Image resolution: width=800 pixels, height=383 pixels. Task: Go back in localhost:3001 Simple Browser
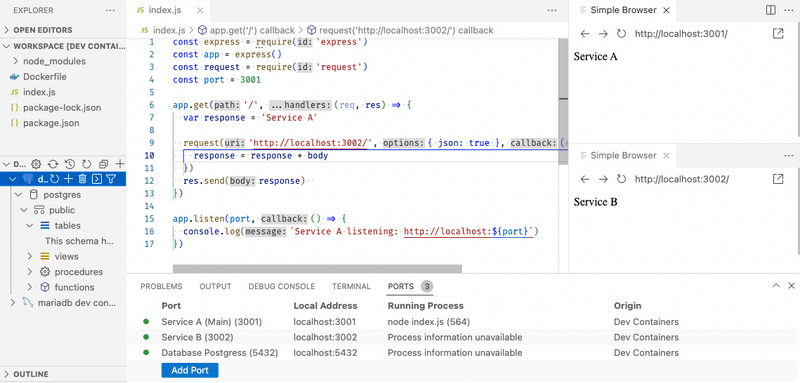[x=585, y=34]
